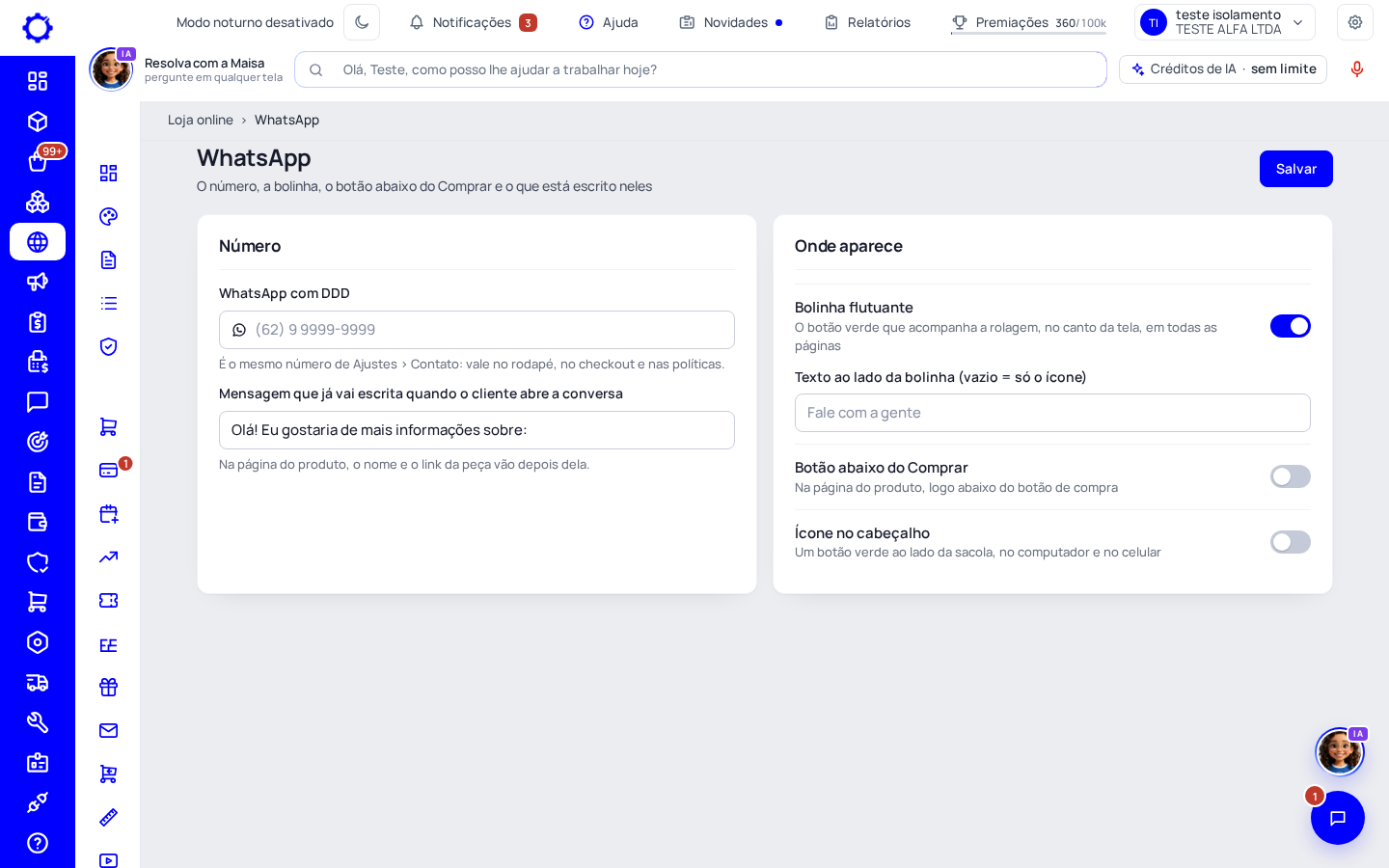The height and width of the screenshot is (868, 1389).
Task: Activate the red microphone icon
Action: [x=1357, y=69]
